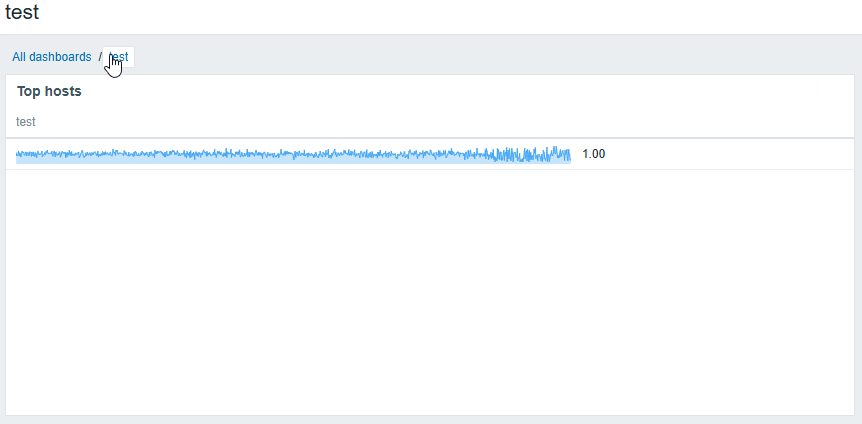Click the 1.00 value beside the sparkline
Viewport: 862px width, 424px height.
coord(594,154)
